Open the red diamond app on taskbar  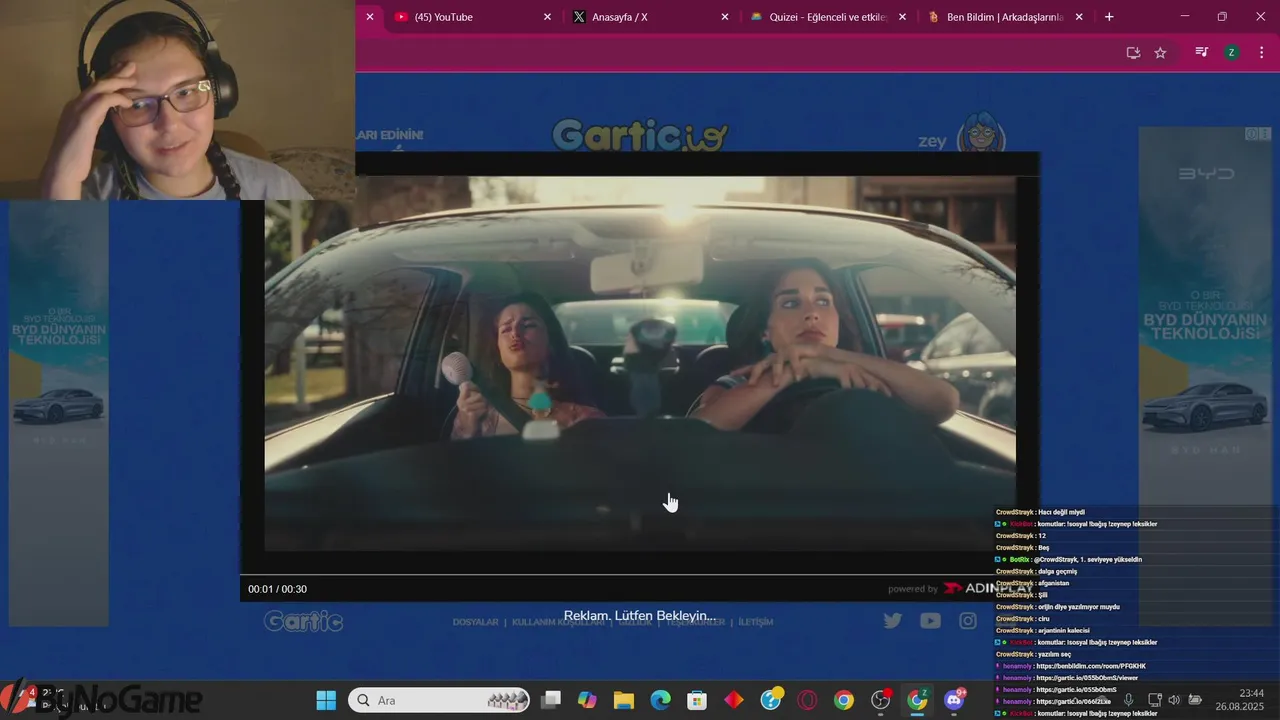pos(734,700)
